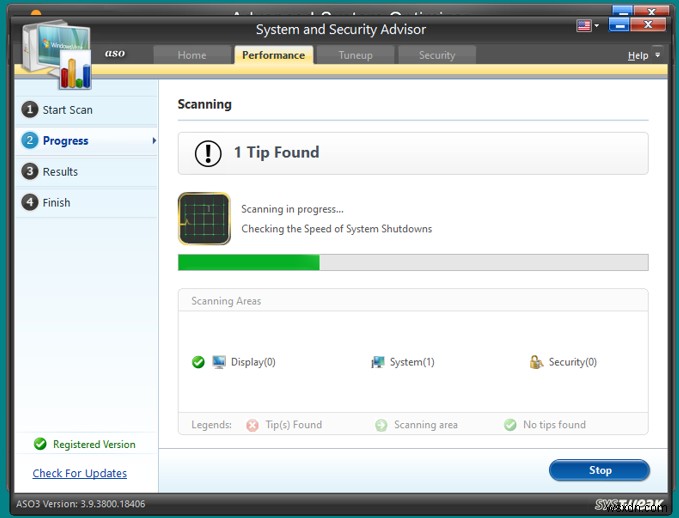Image resolution: width=679 pixels, height=518 pixels.
Task: Close the System and Security Advisor window
Action: pos(648,25)
